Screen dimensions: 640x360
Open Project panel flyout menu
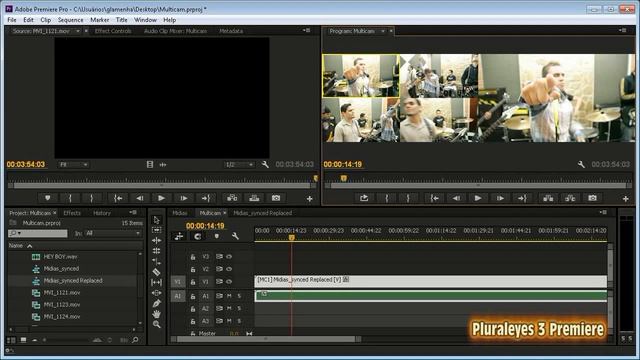pyautogui.click(x=133, y=213)
